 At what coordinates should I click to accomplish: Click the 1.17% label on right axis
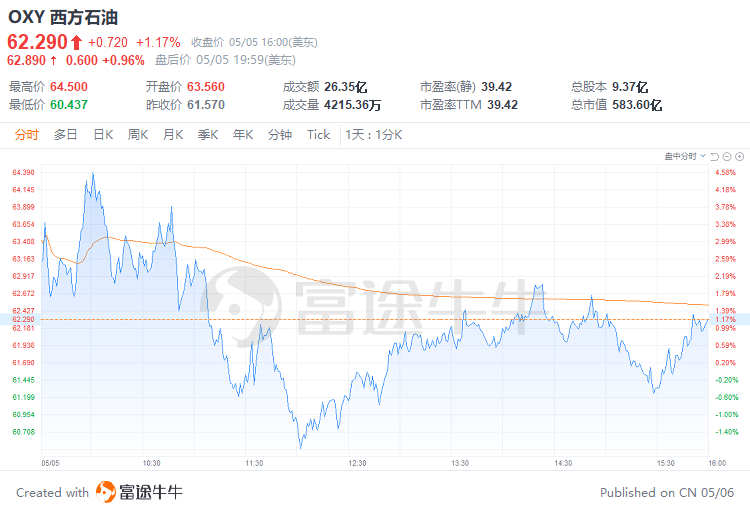(725, 319)
